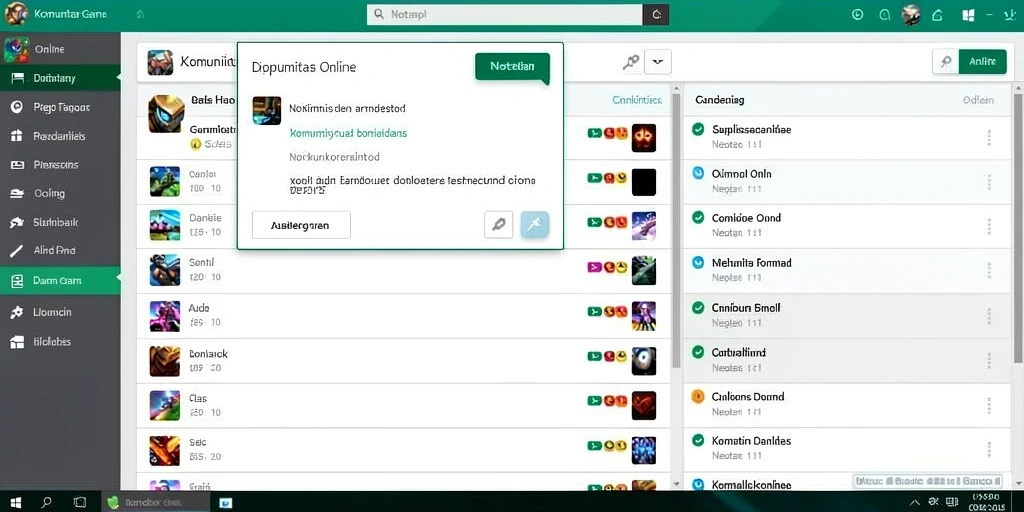
Task: Open the options menu for Suplissecanhiae
Action: pyautogui.click(x=989, y=138)
